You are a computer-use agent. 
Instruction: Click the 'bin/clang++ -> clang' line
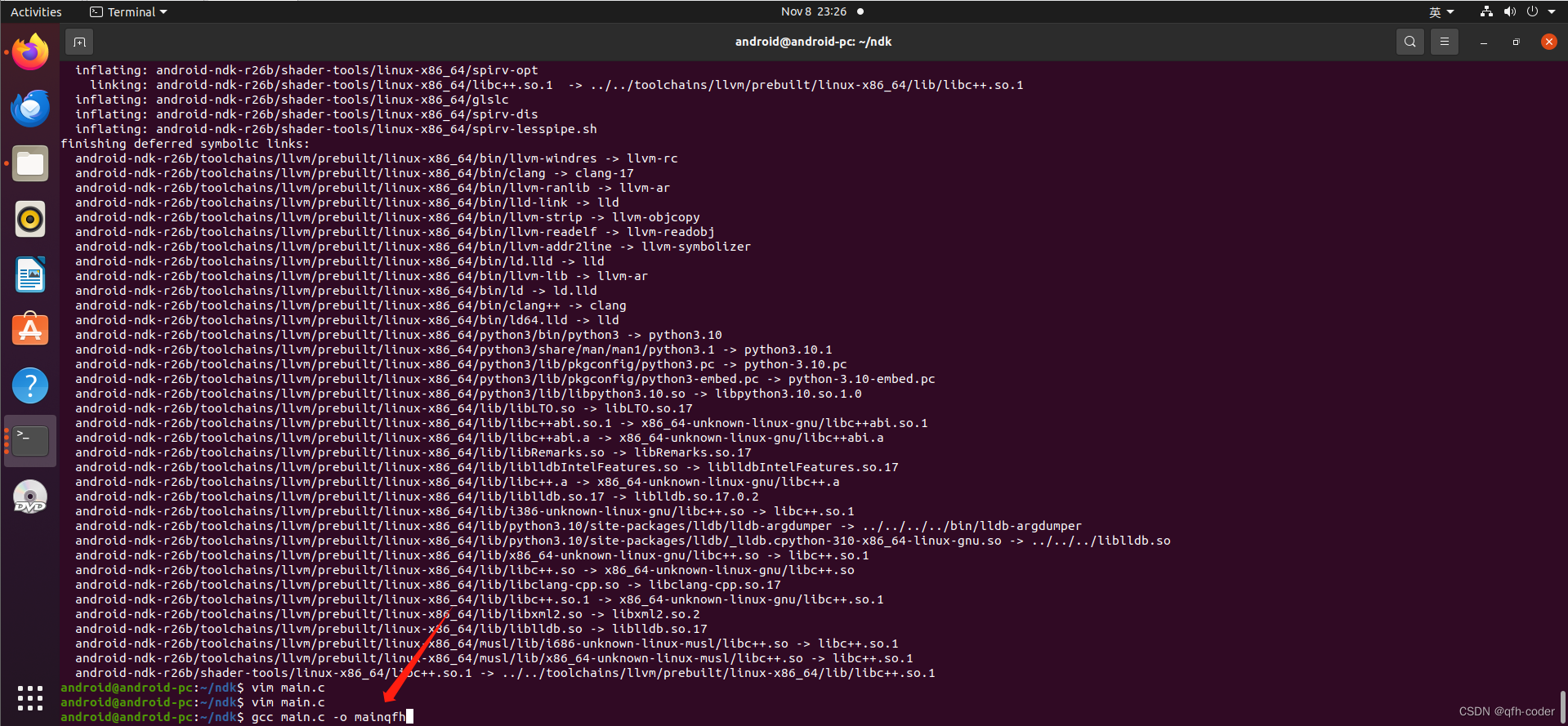click(x=351, y=305)
